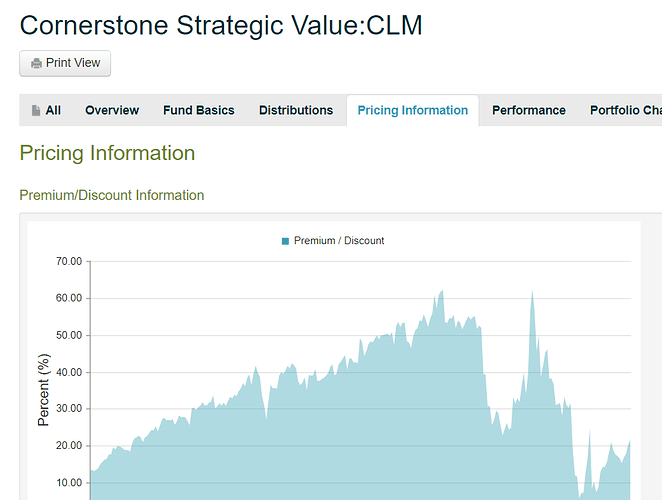Select the Fund Basics tab

[199, 110]
